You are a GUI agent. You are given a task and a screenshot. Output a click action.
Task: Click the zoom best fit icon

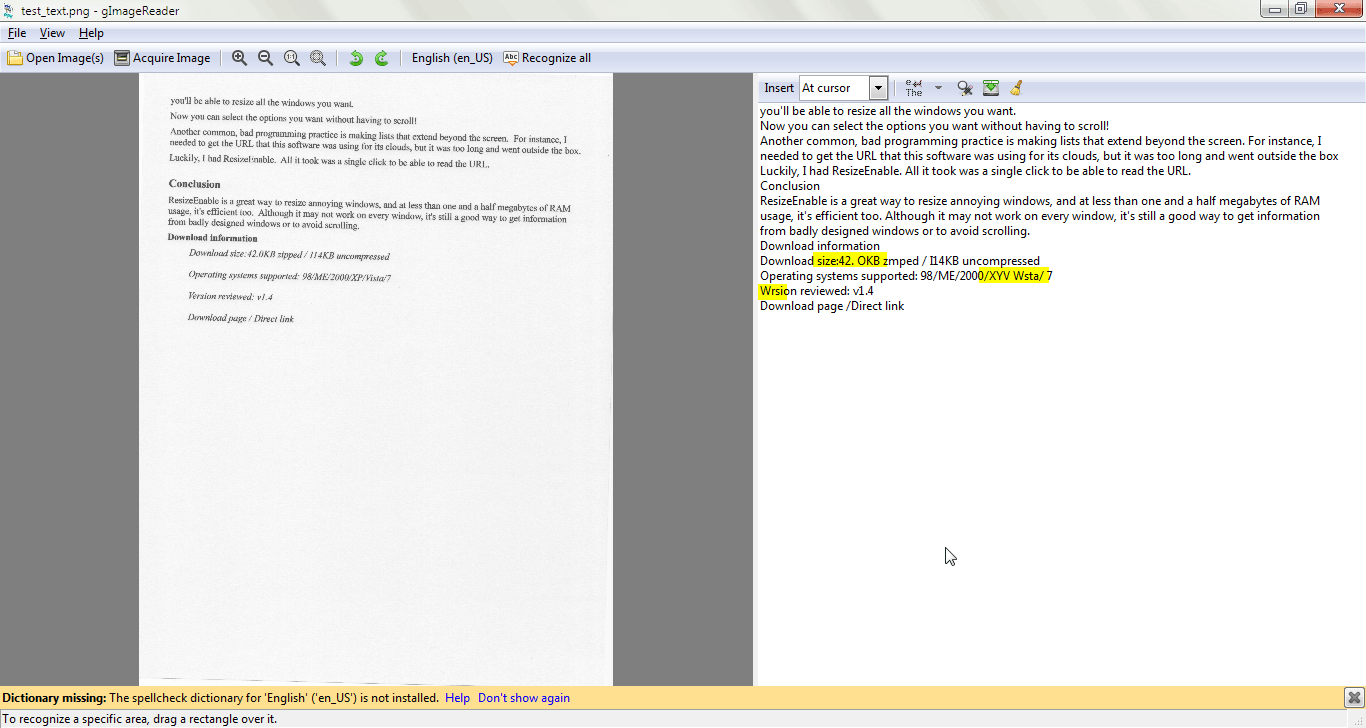[317, 58]
